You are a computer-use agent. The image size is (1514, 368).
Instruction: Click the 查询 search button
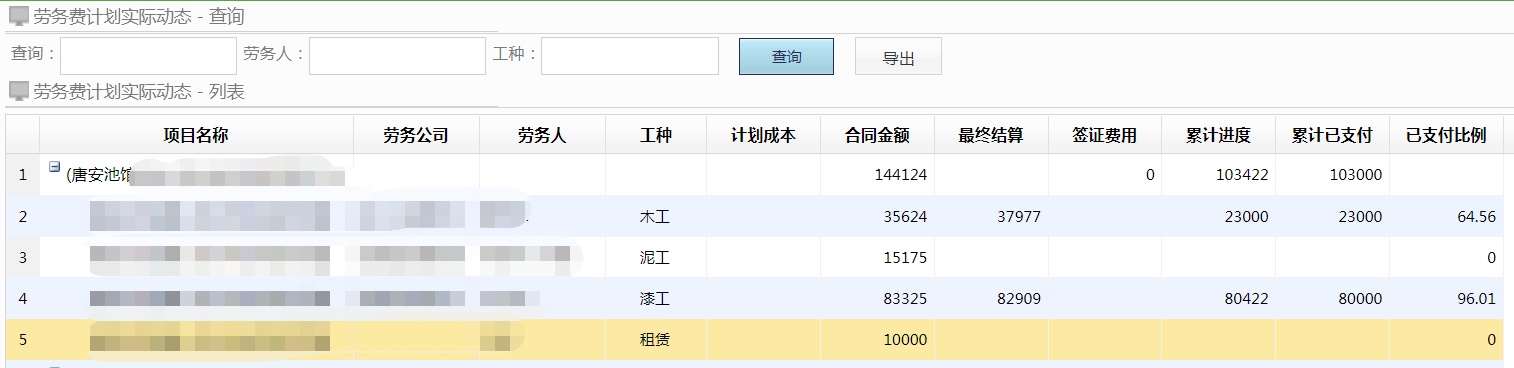pos(786,57)
